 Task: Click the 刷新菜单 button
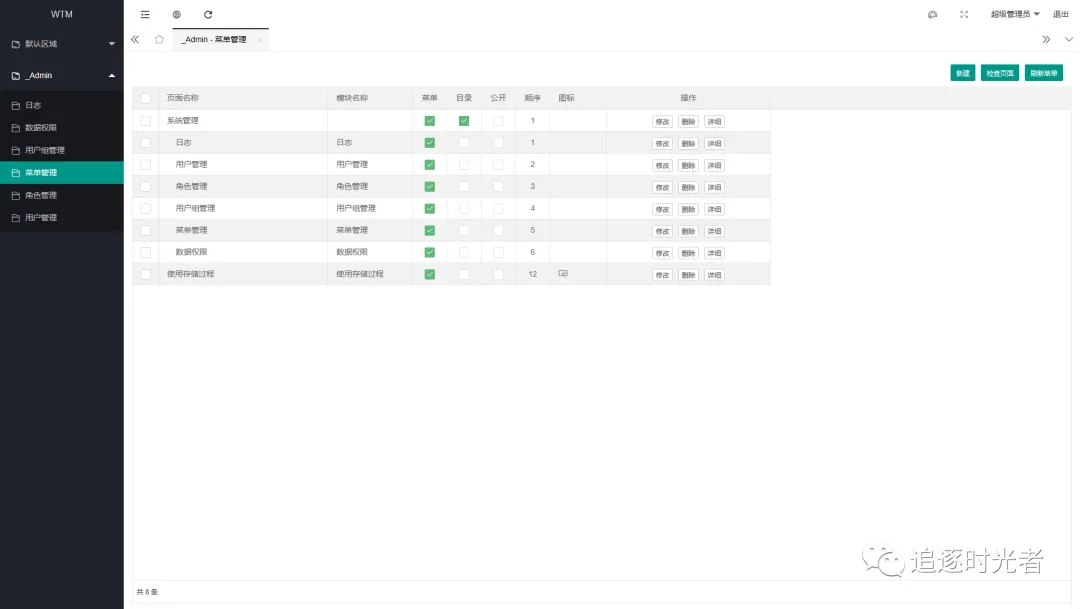[1043, 73]
